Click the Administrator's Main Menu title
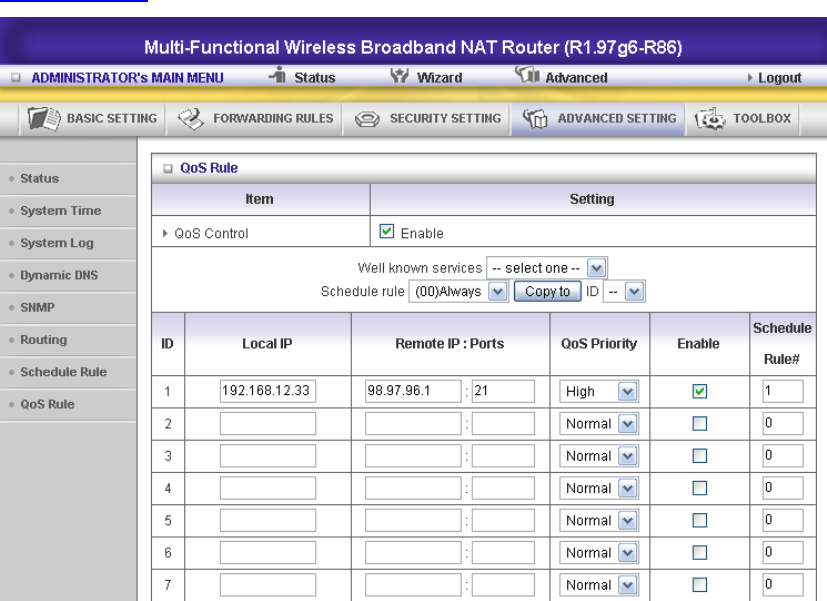Screen dimensions: 827x601 pos(127,77)
